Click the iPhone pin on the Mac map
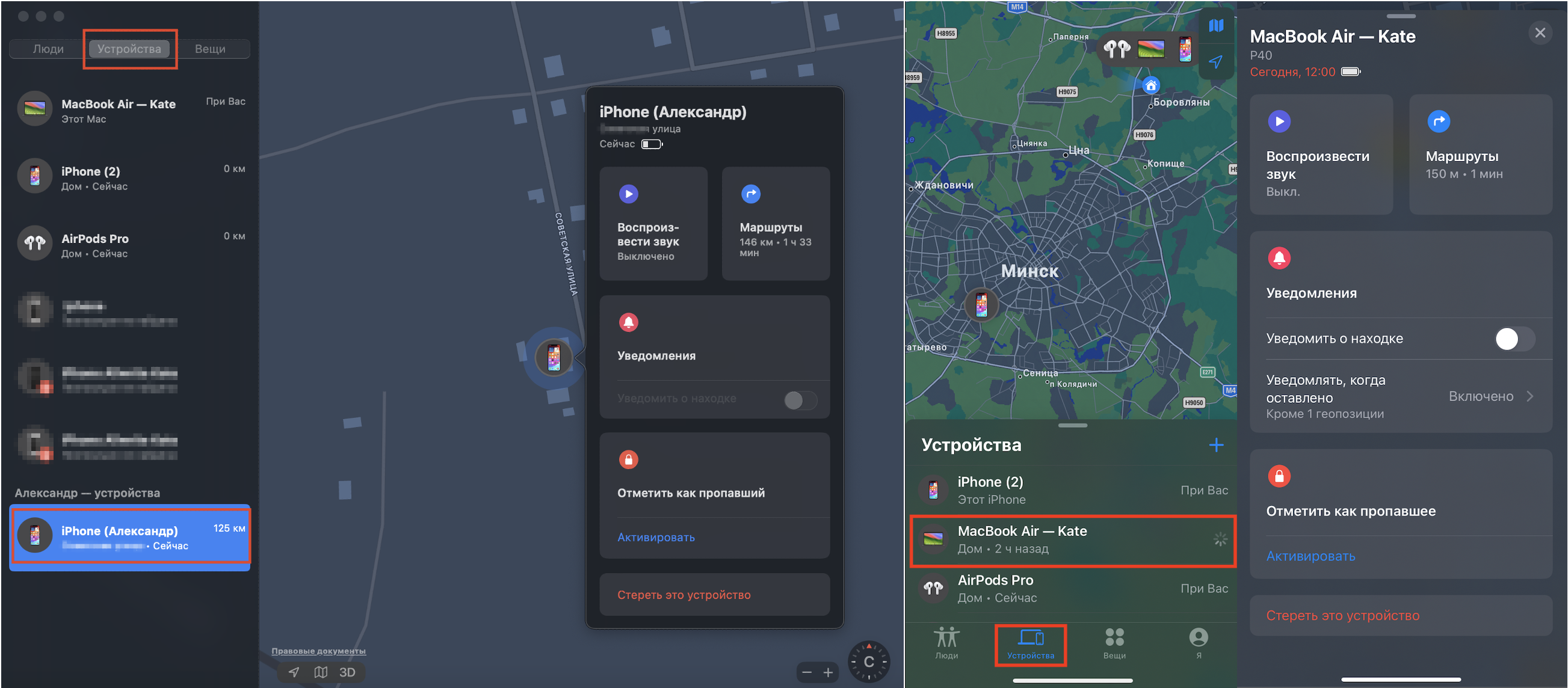This screenshot has height=688, width=1568. [x=554, y=357]
